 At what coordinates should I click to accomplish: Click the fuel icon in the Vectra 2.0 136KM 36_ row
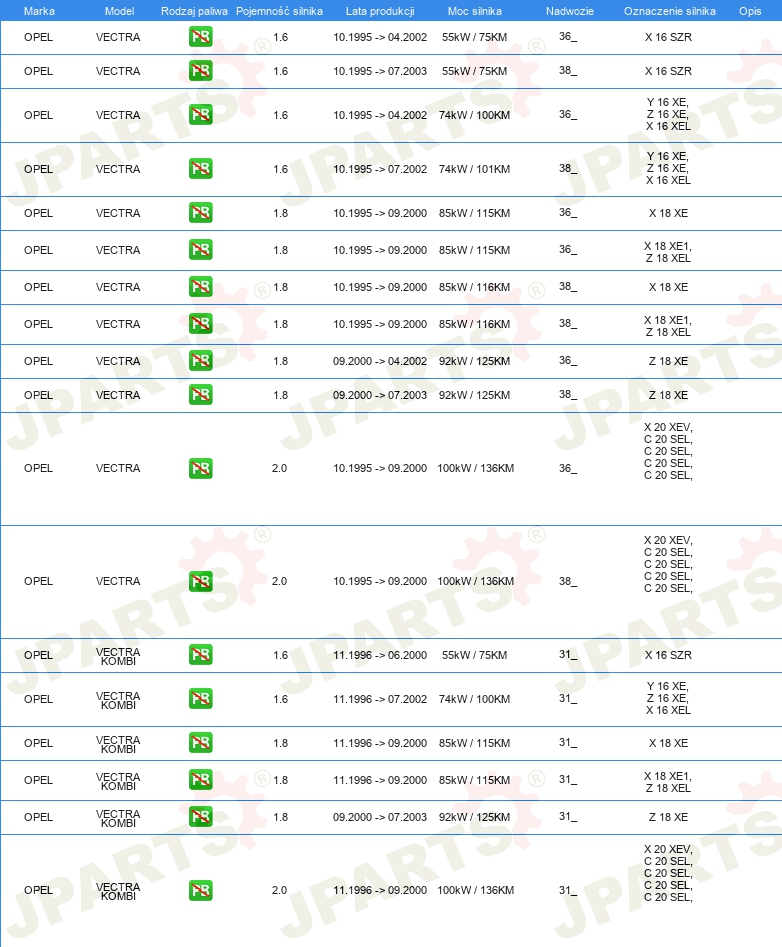point(200,468)
